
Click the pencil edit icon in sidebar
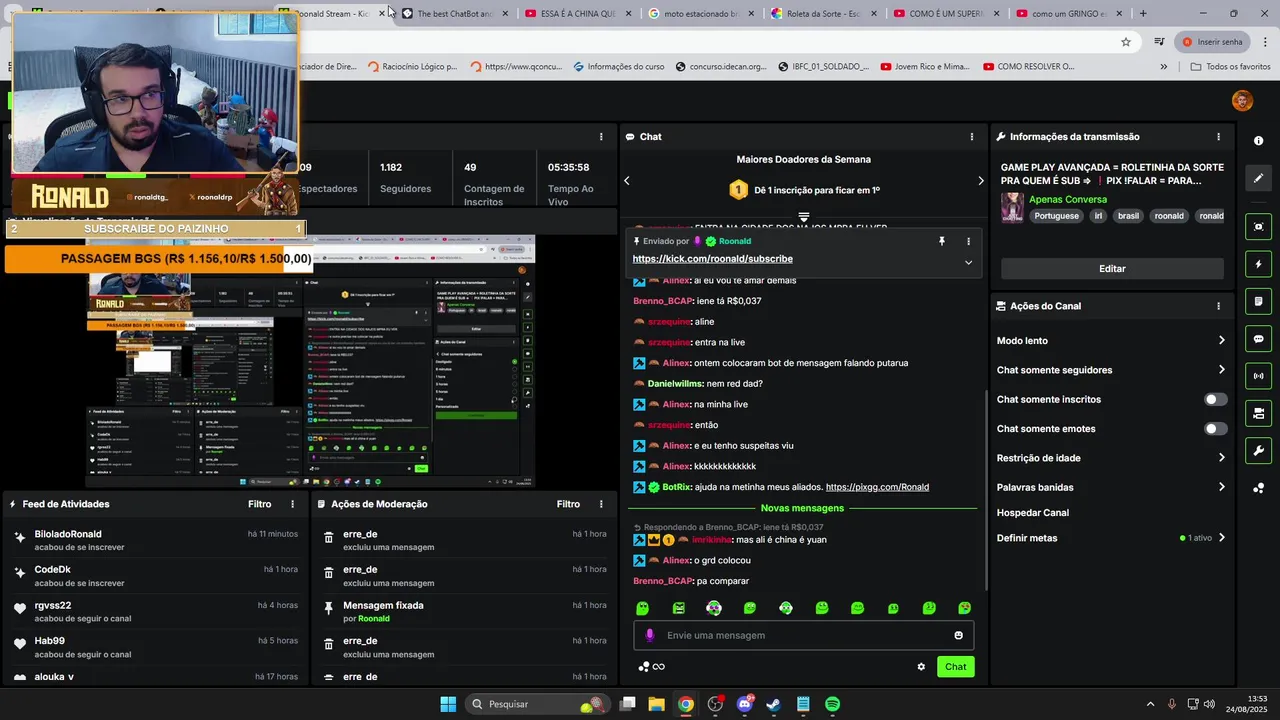[1258, 178]
